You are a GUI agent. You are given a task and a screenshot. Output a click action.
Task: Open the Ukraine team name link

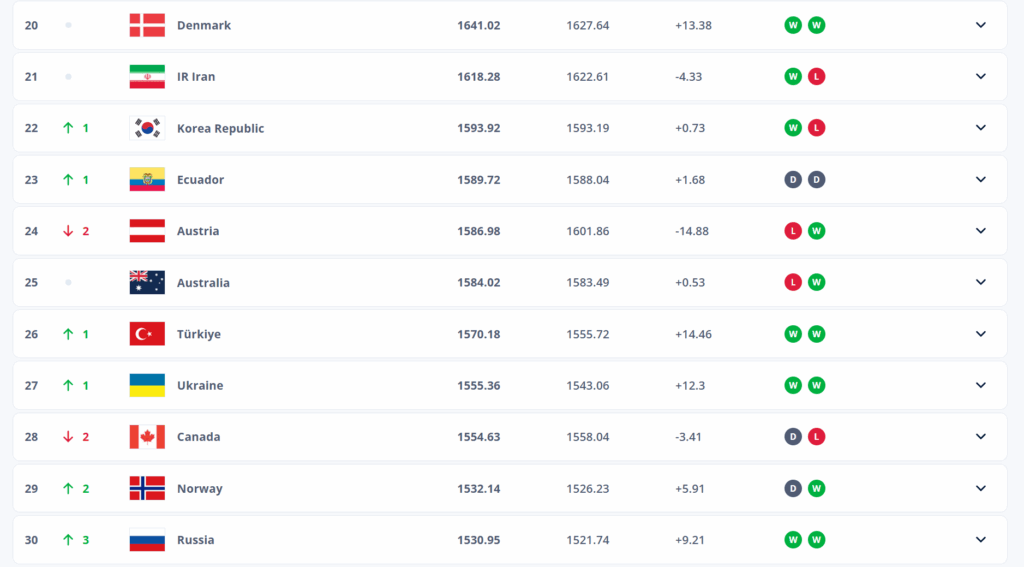[x=200, y=386]
